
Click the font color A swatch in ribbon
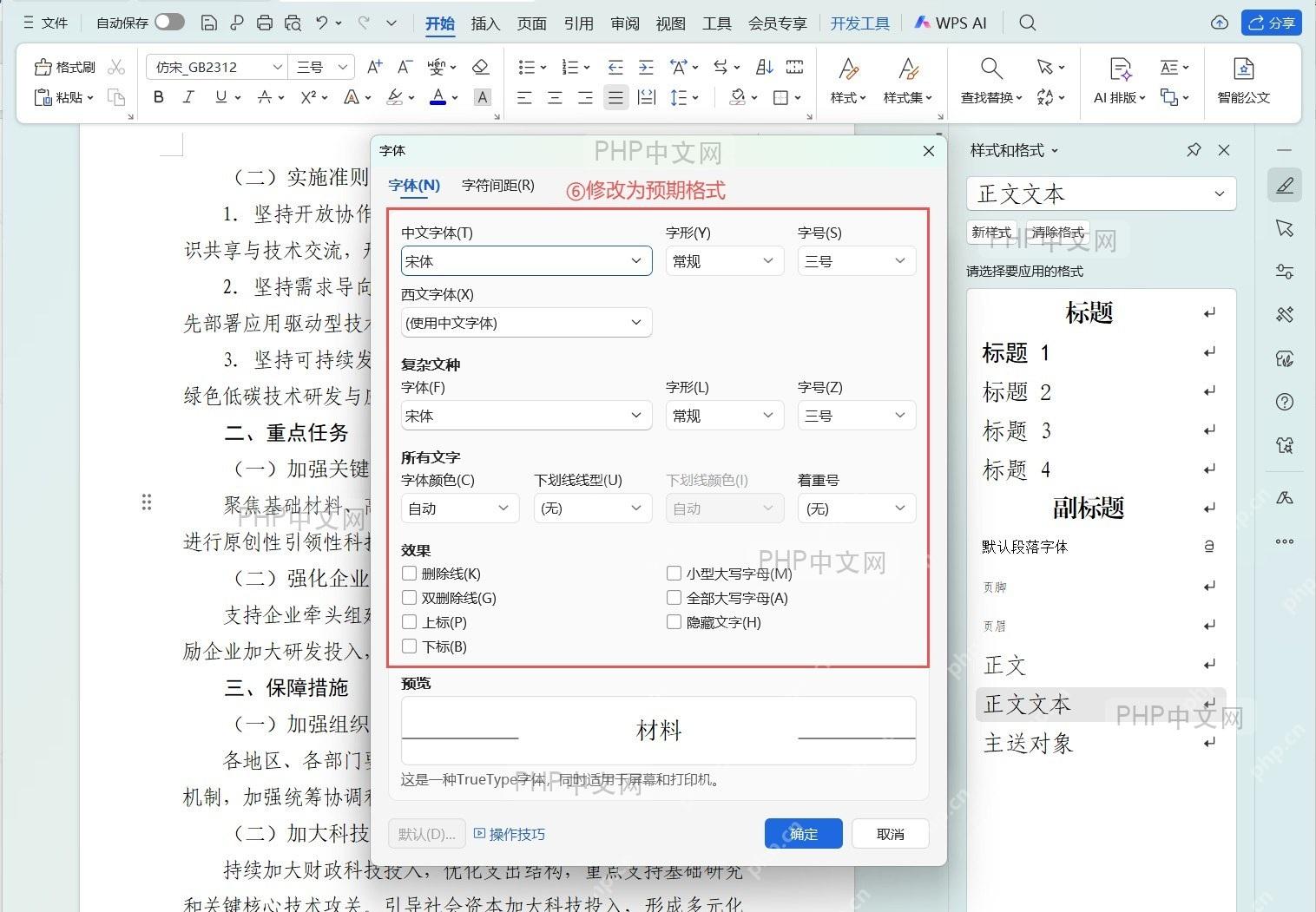pos(438,97)
